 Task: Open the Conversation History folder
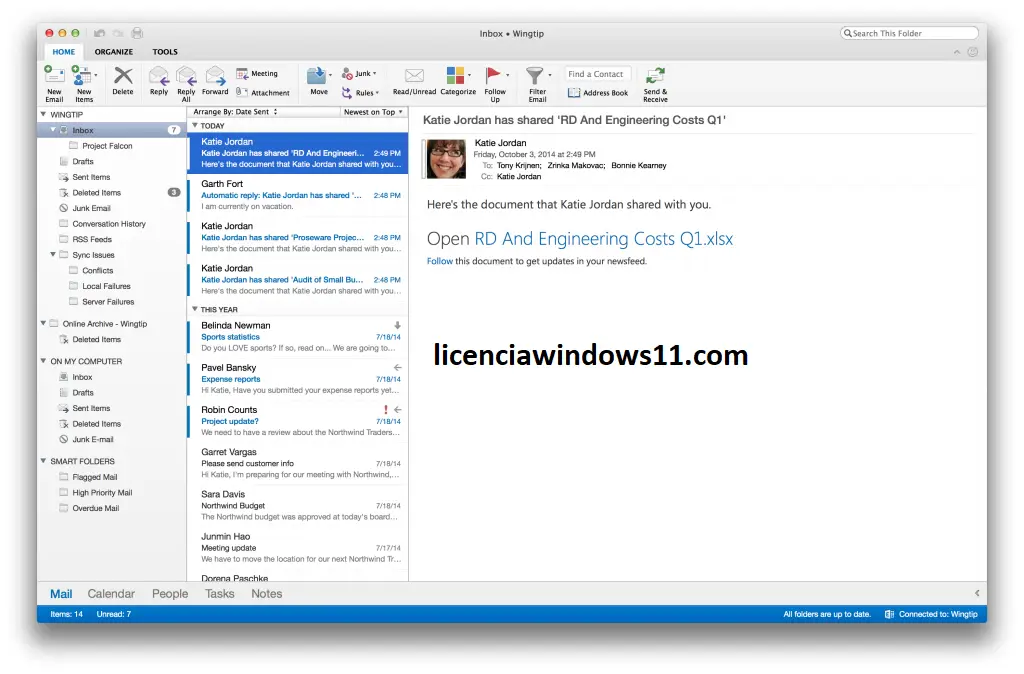[x=112, y=224]
